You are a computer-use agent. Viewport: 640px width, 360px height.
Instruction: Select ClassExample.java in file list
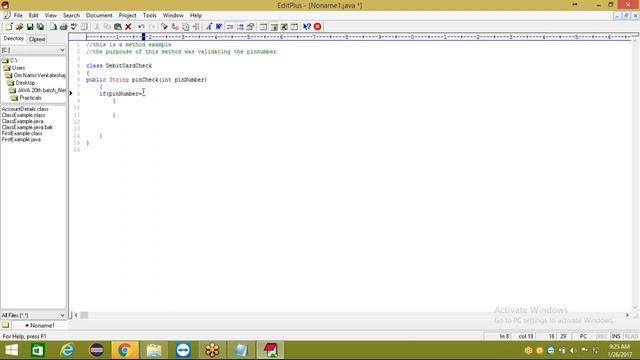[x=22, y=121]
